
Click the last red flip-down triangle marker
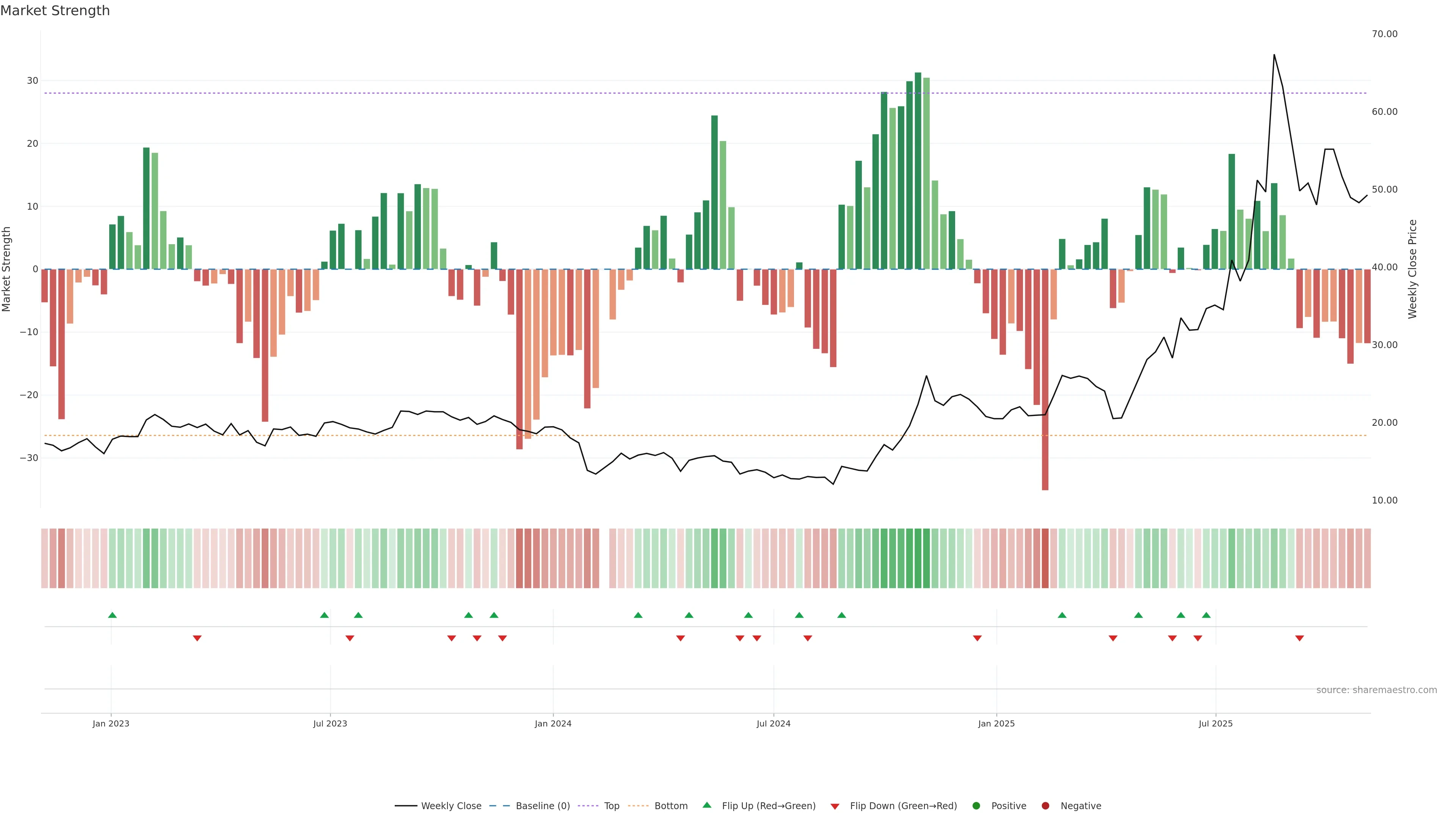(1299, 638)
